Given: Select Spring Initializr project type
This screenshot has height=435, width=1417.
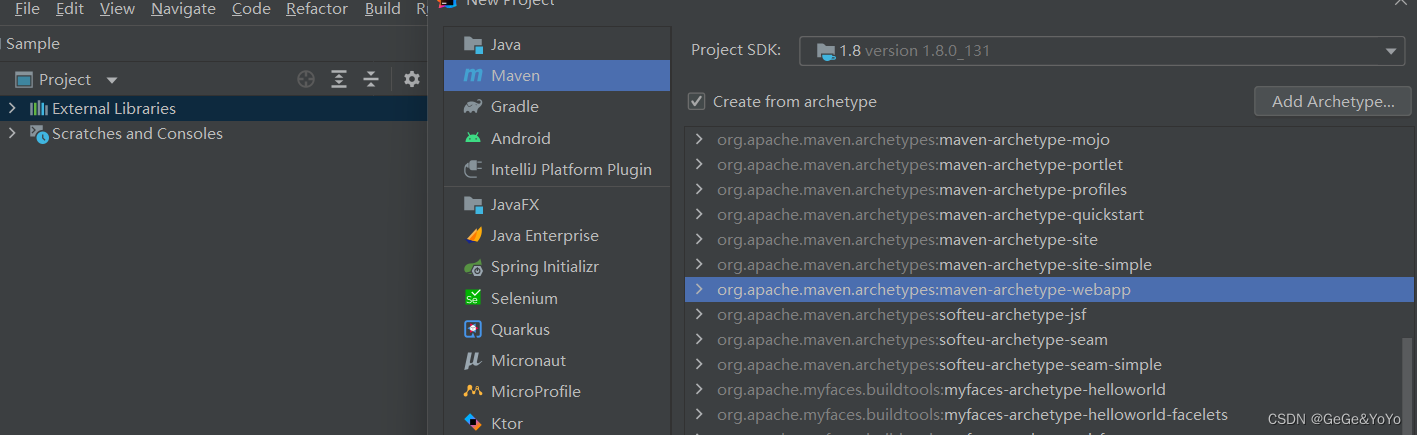Looking at the screenshot, I should (557, 267).
